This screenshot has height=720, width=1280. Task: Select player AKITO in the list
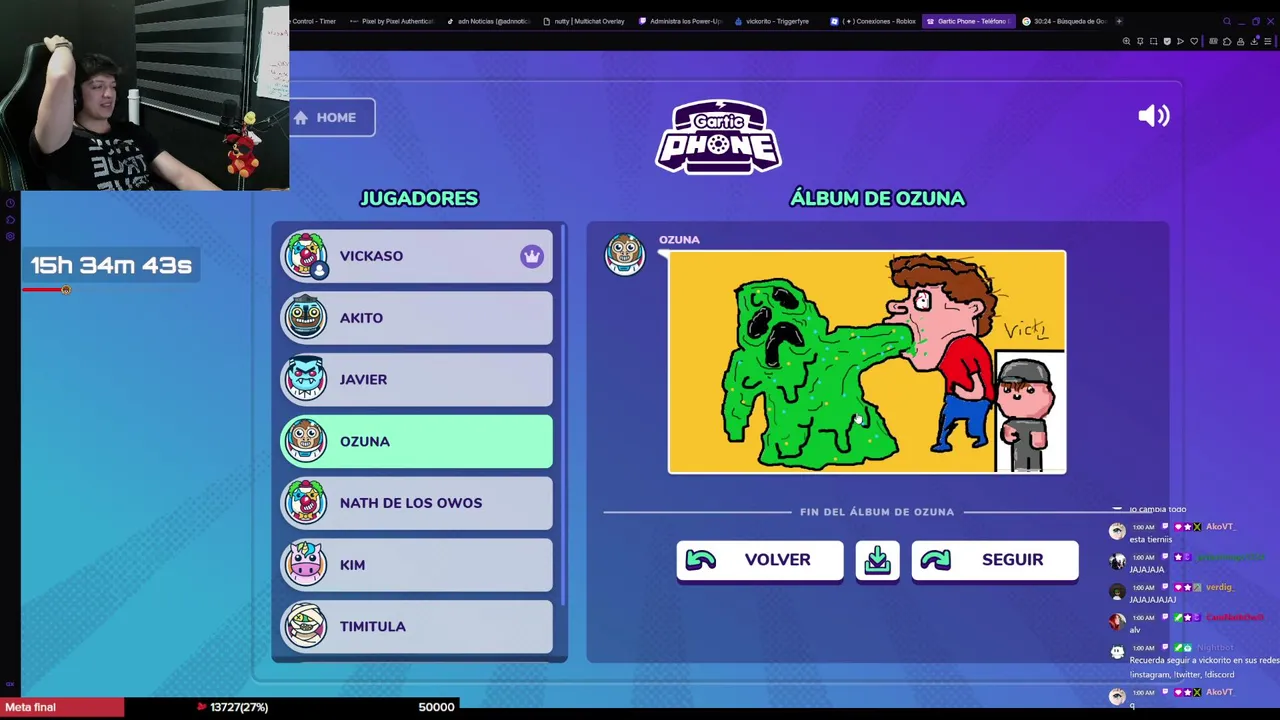click(x=416, y=318)
